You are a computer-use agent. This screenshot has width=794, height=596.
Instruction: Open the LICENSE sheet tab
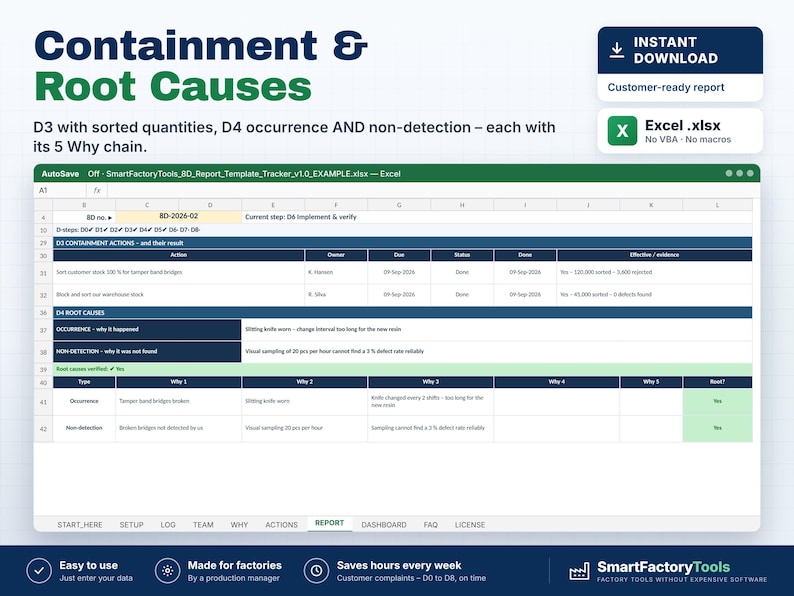click(x=470, y=525)
